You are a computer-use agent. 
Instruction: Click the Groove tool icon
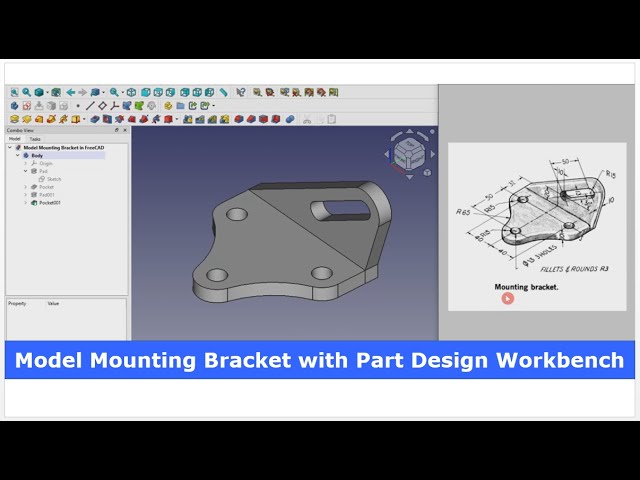[120, 119]
